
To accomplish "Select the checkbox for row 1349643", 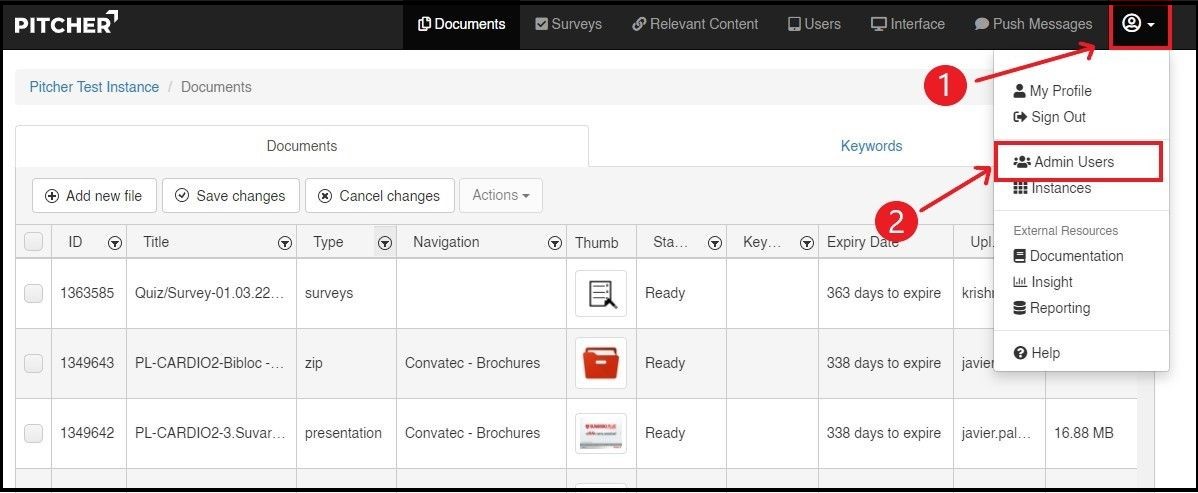I will click(x=33, y=363).
